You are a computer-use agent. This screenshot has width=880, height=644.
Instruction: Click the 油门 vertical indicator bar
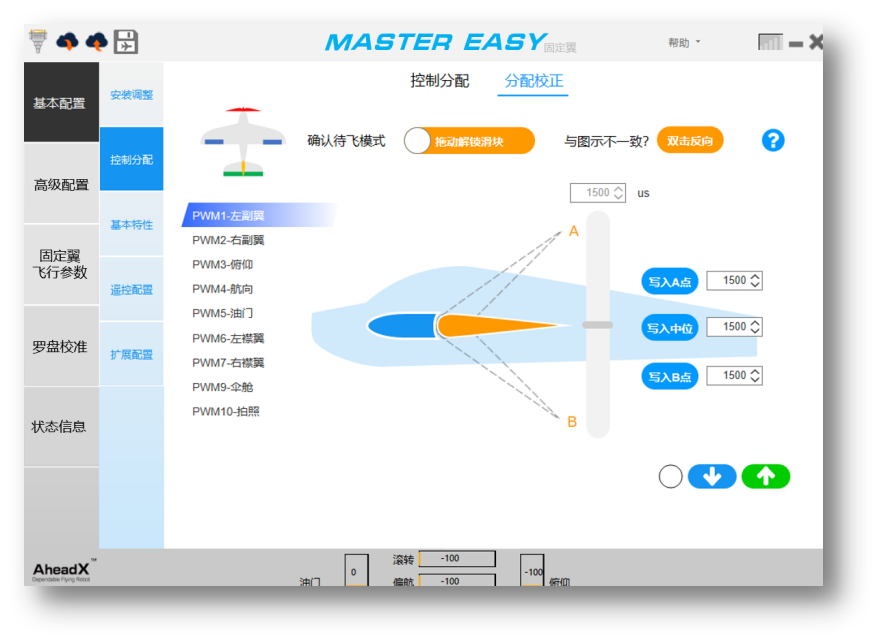356,570
